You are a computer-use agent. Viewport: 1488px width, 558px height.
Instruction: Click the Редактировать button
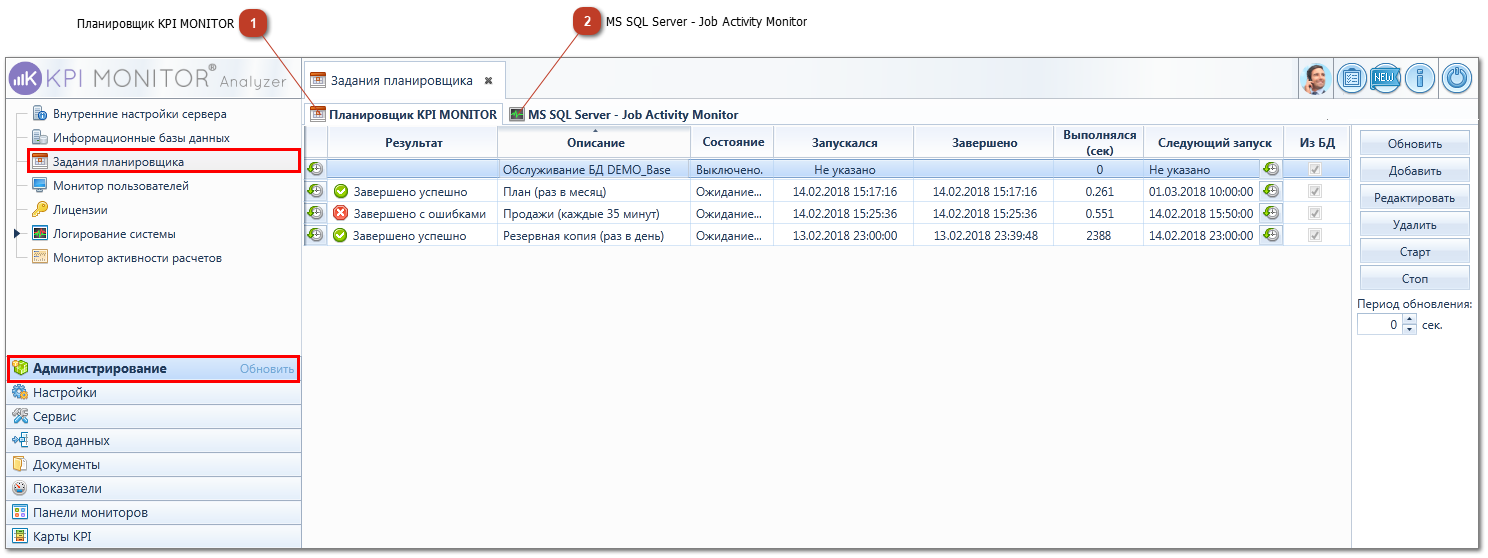pos(1414,198)
